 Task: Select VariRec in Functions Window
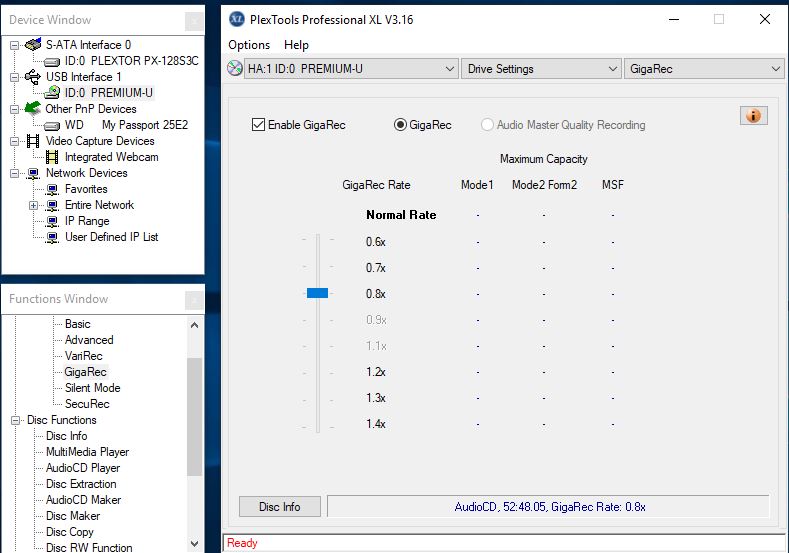(x=84, y=356)
